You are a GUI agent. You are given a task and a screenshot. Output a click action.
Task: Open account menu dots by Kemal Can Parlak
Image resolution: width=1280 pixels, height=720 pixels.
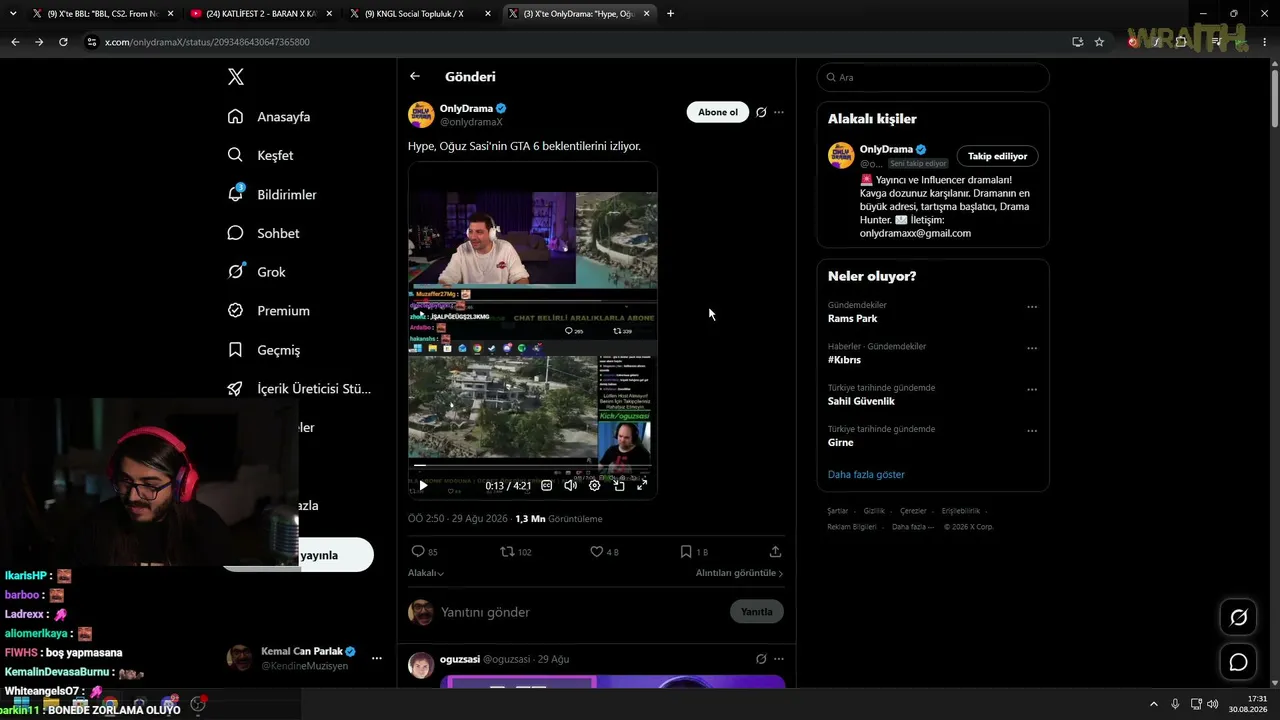[x=377, y=658]
